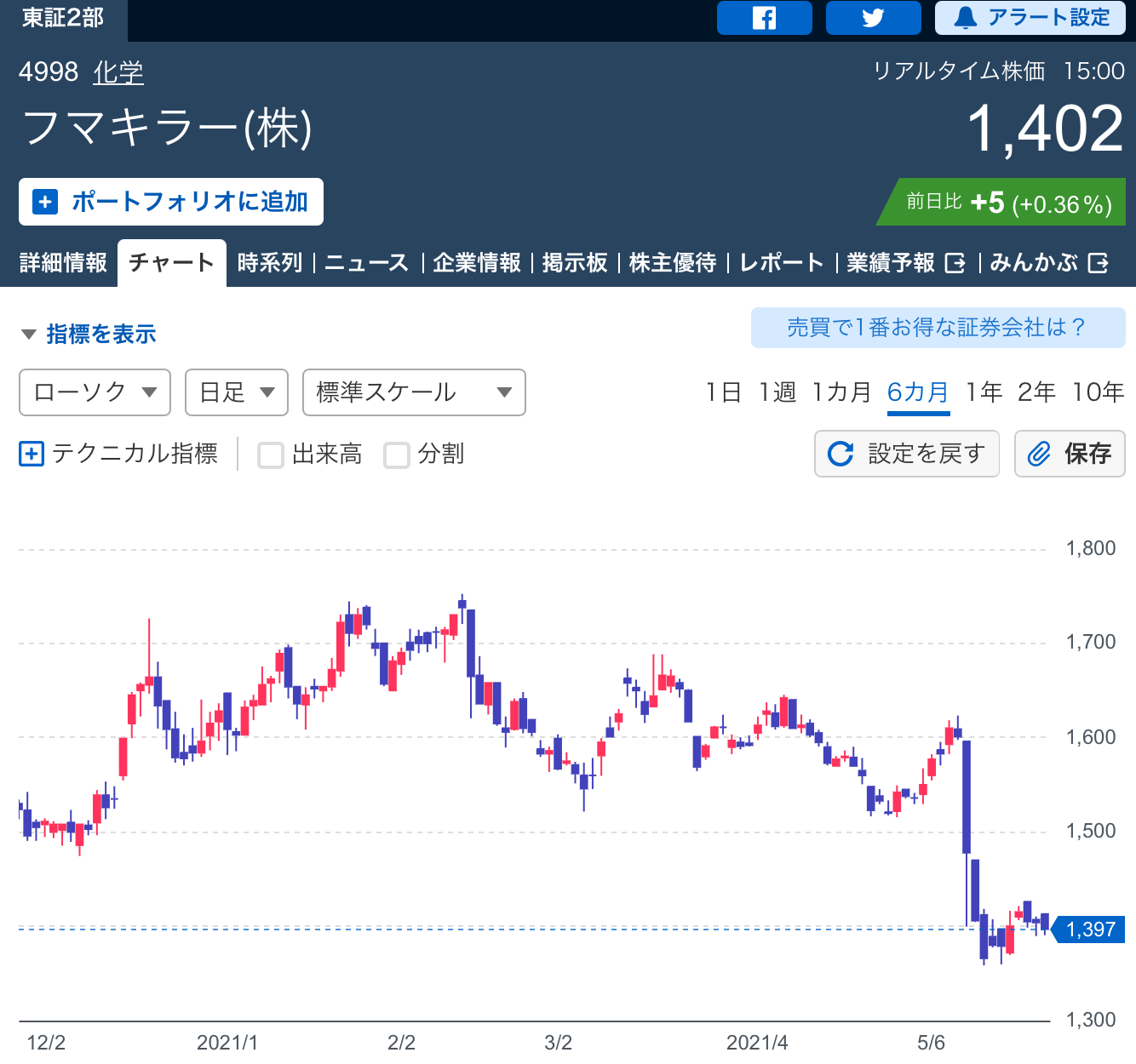Open the 日足 interval dropdown

237,392
